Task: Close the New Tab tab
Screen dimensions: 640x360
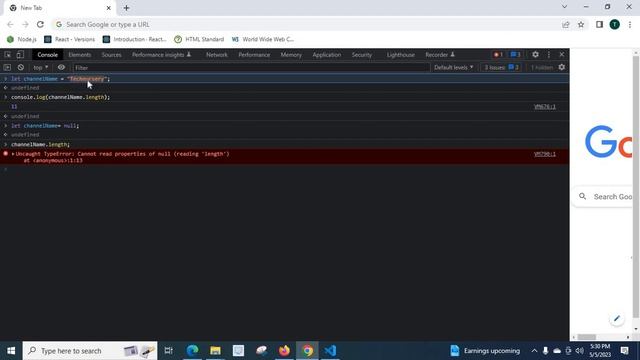Action: point(109,8)
